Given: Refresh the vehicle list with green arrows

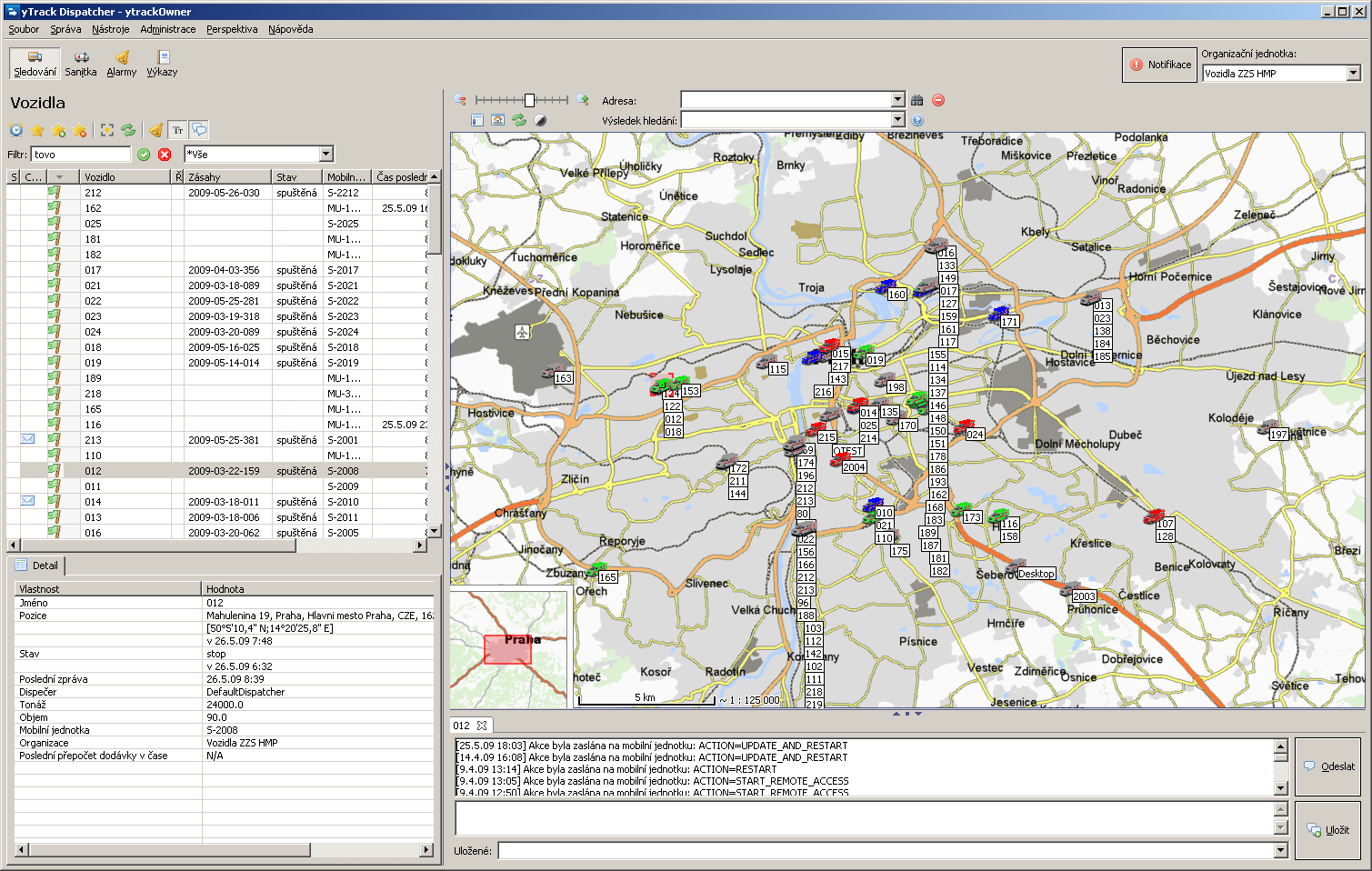Looking at the screenshot, I should click(128, 130).
